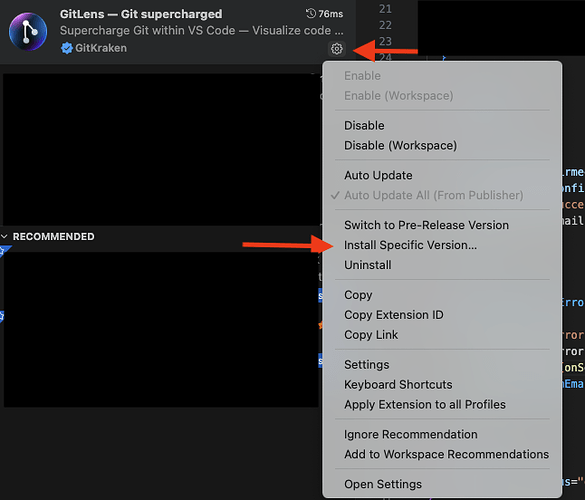Viewport: 585px width, 500px height.
Task: Click editor line number 22
Action: (x=385, y=25)
